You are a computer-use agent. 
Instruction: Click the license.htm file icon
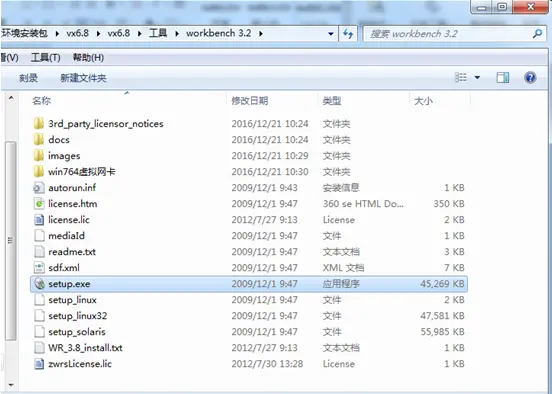click(39, 204)
